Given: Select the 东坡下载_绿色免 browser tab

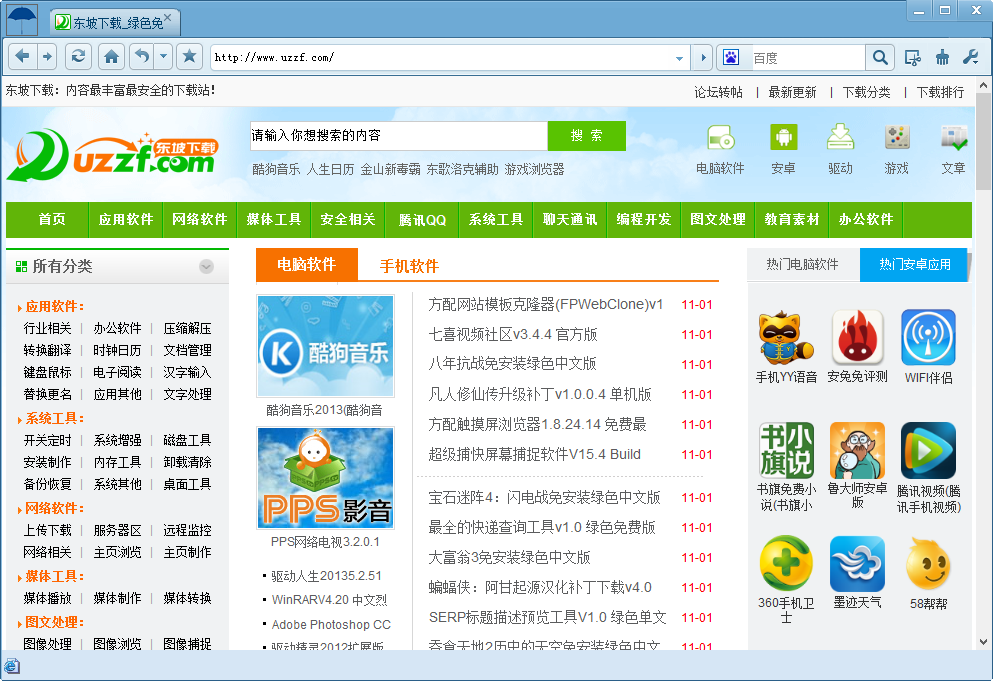Looking at the screenshot, I should click(x=114, y=22).
